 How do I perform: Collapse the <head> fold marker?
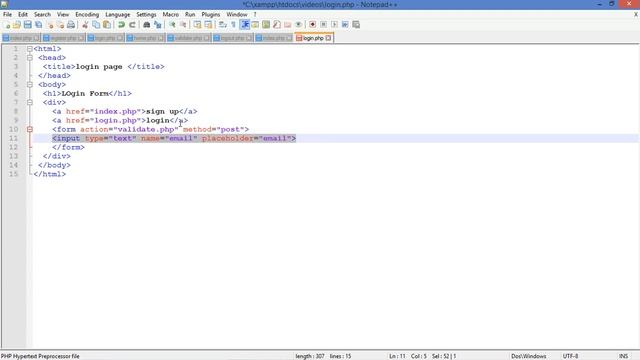[x=30, y=58]
